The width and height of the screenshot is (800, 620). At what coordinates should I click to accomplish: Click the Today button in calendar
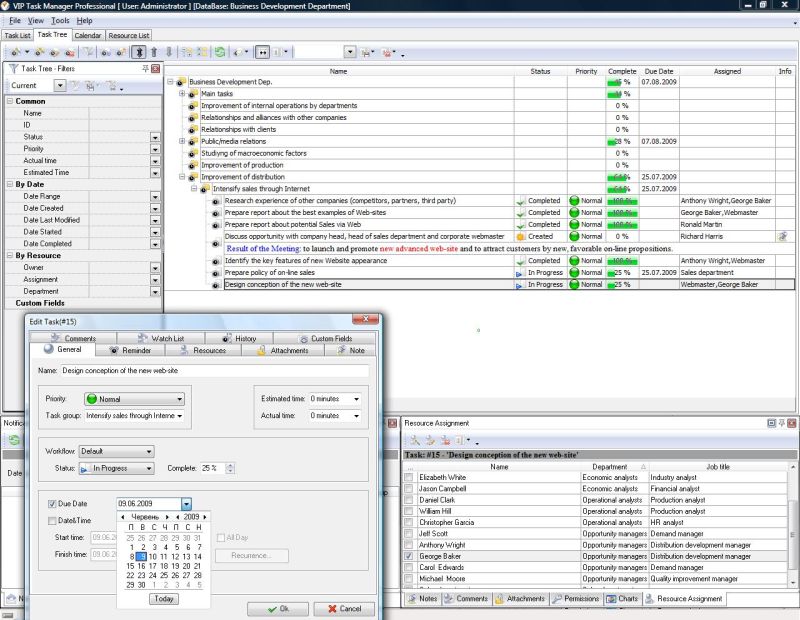[x=164, y=599]
